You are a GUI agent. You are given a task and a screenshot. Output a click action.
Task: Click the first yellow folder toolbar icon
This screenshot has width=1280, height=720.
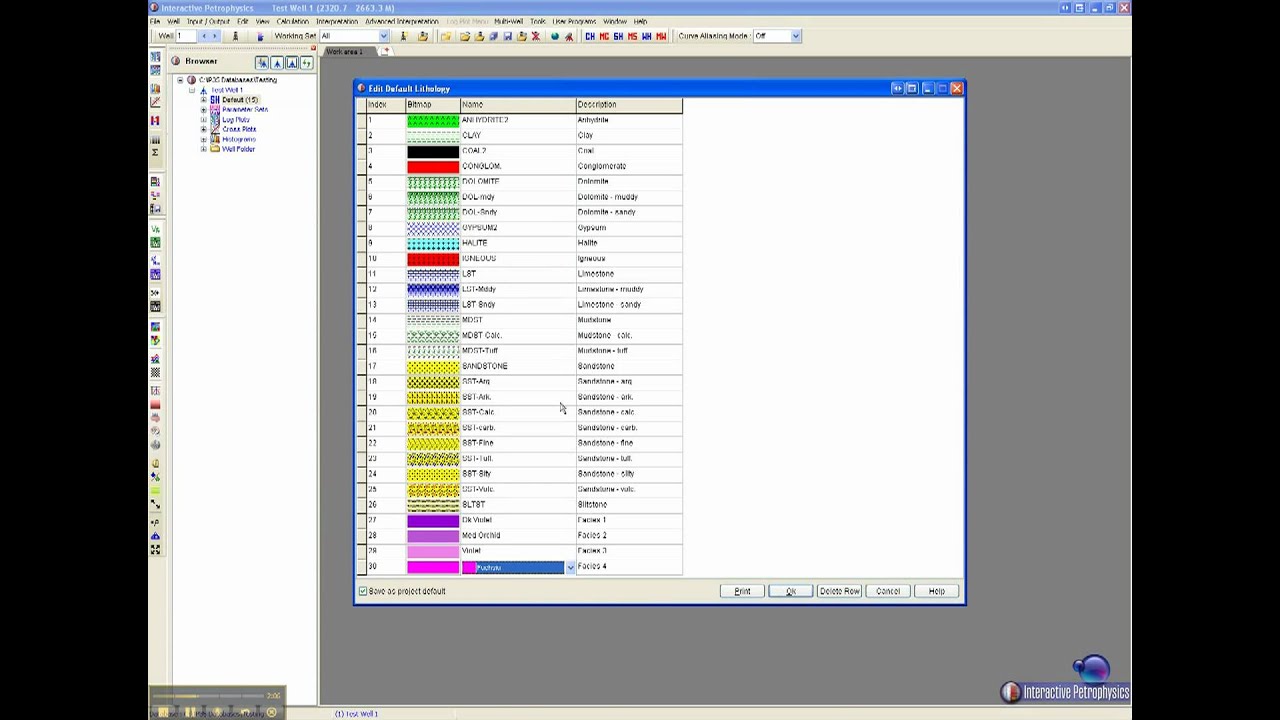click(x=445, y=36)
